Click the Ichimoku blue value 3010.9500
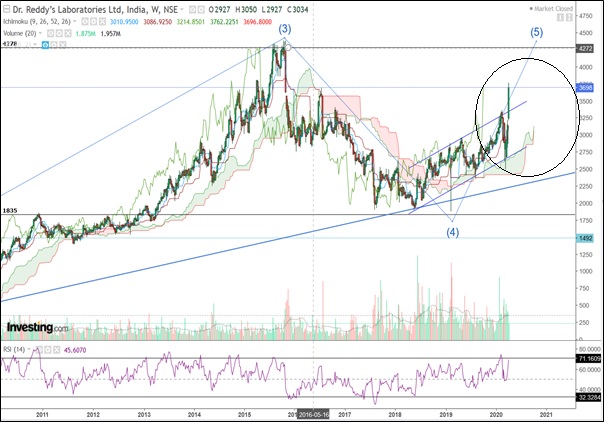Viewport: 604px width, 422px height. coord(124,22)
